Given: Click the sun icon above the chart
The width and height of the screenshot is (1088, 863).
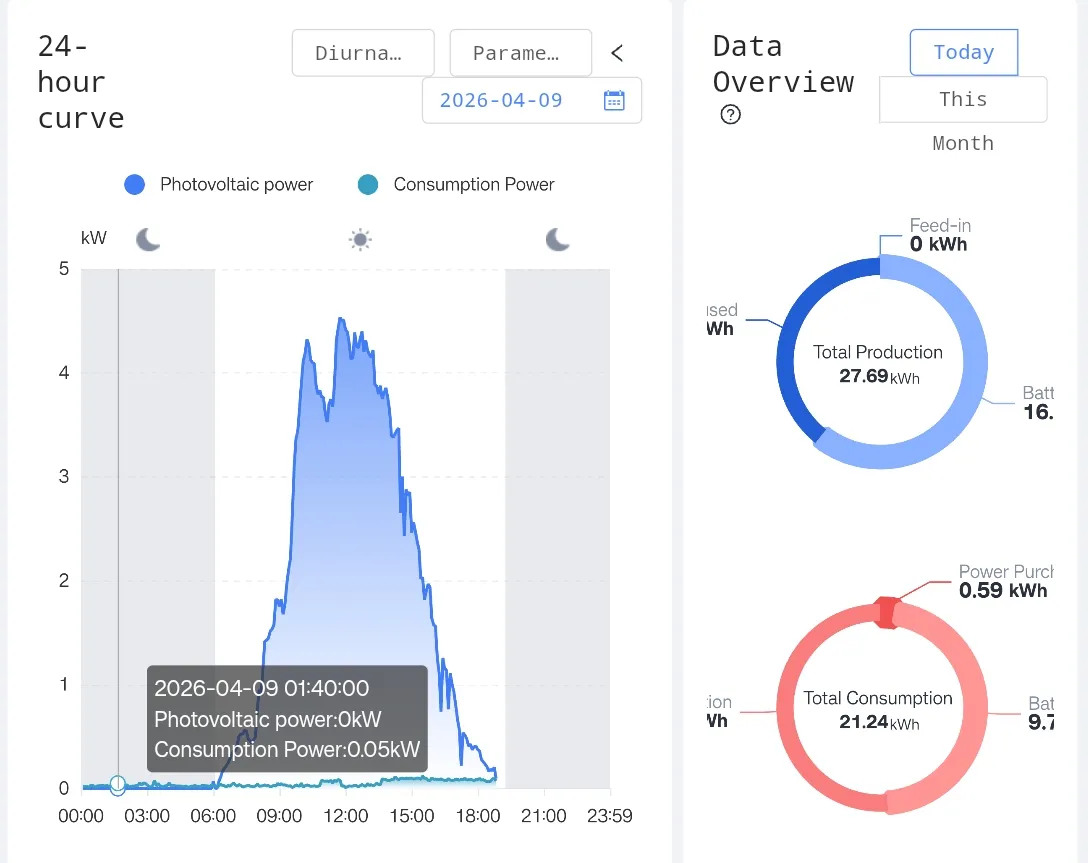Looking at the screenshot, I should coord(360,239).
